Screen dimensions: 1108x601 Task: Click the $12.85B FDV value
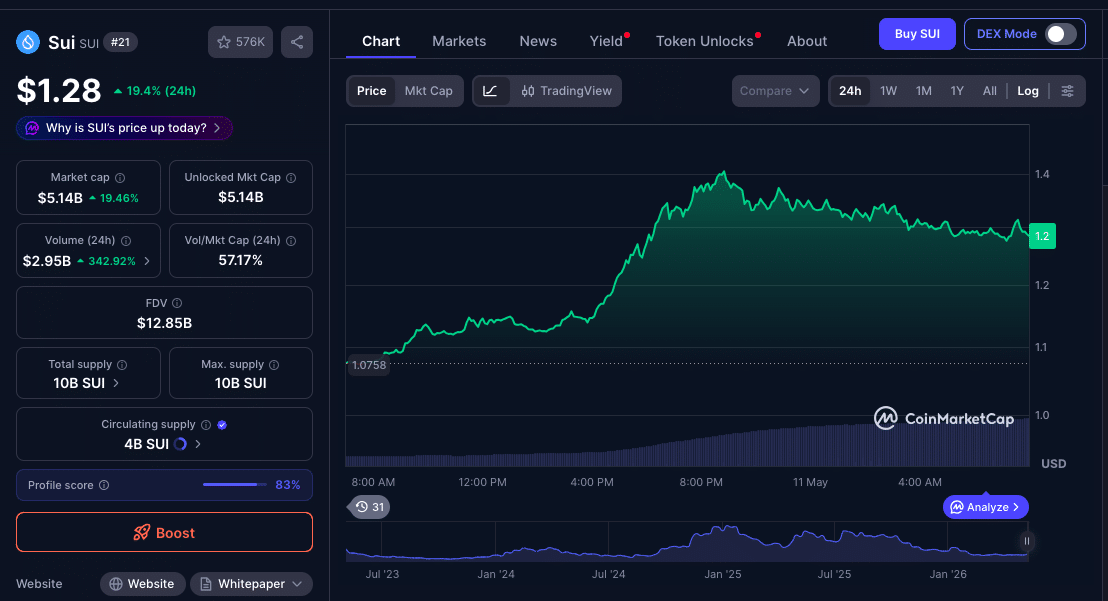coord(165,323)
